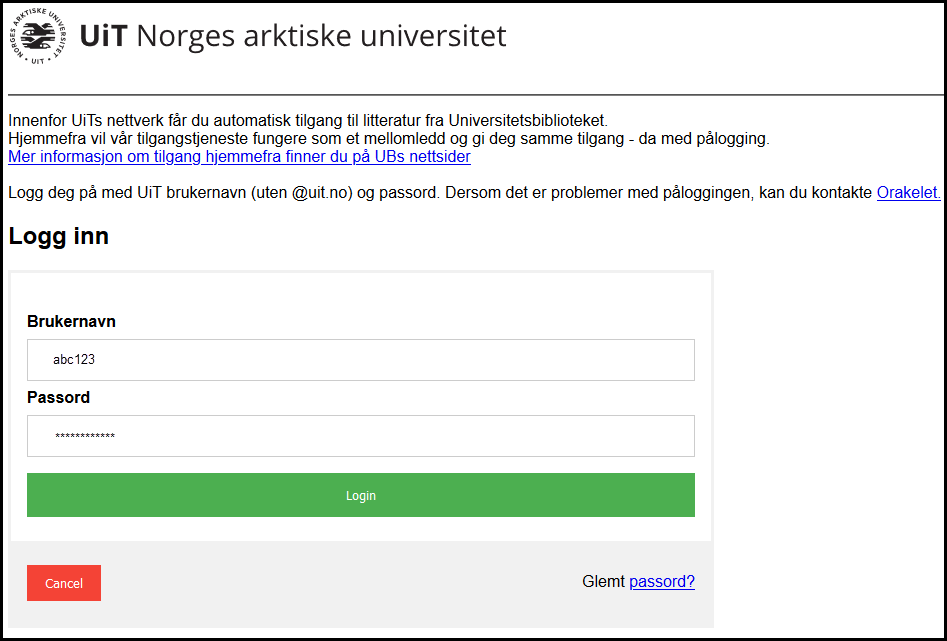The width and height of the screenshot is (947, 641).
Task: Follow the Orakelet contact link
Action: point(908,192)
